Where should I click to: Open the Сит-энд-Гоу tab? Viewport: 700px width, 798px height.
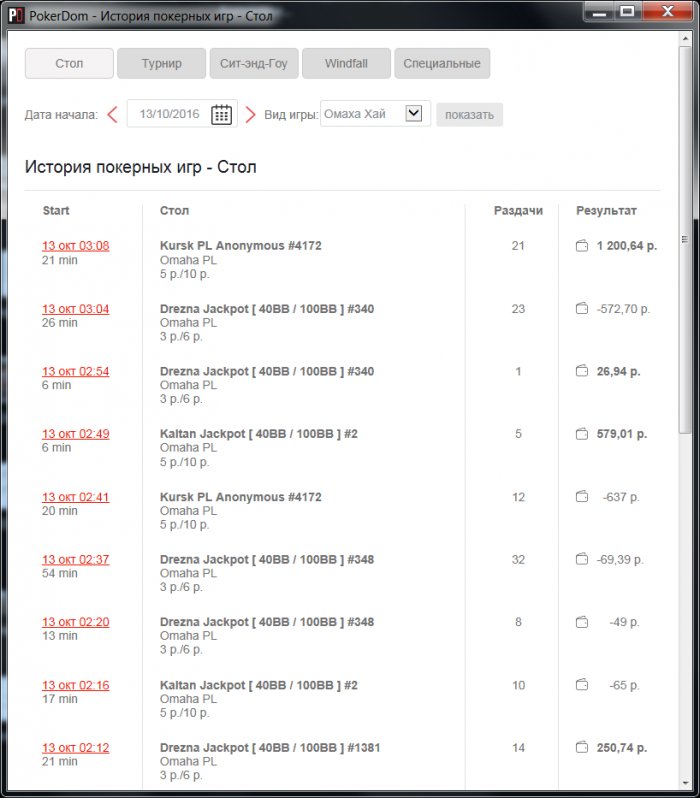click(x=254, y=64)
